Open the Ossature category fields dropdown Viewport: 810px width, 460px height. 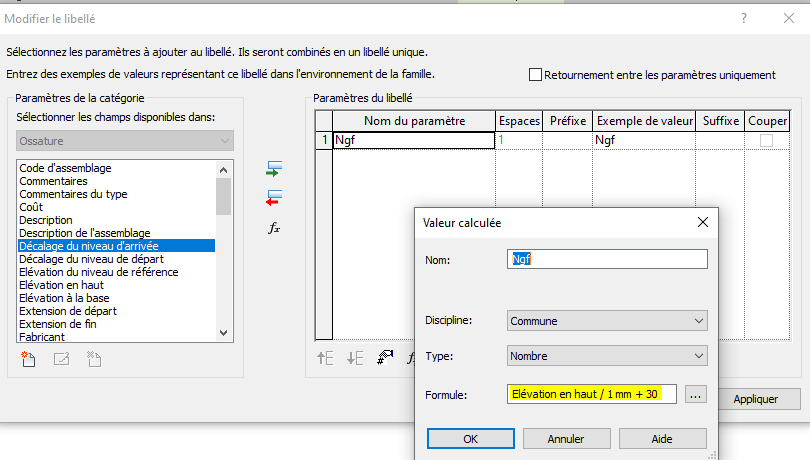[125, 141]
